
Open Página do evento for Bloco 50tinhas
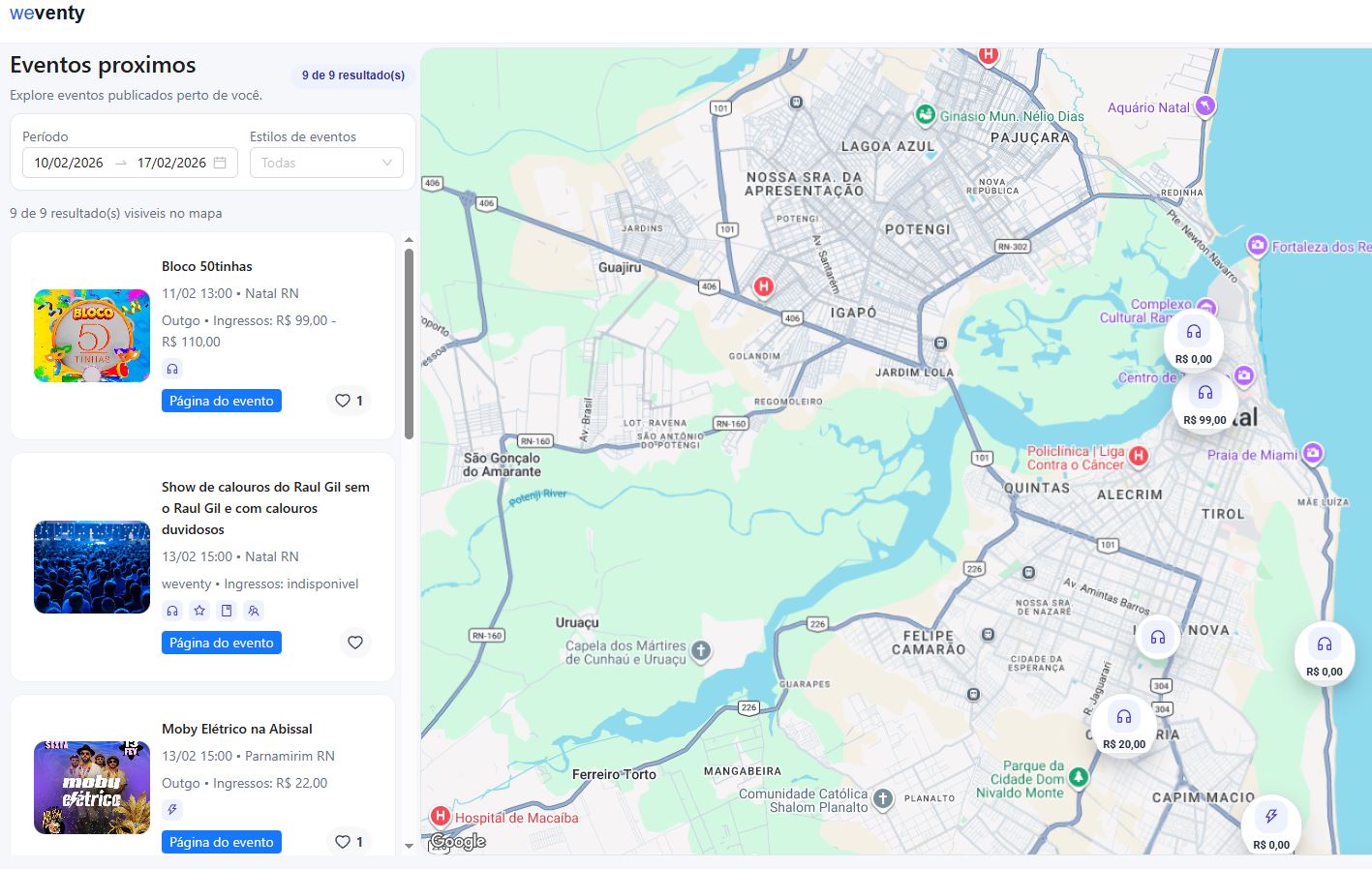coord(222,401)
